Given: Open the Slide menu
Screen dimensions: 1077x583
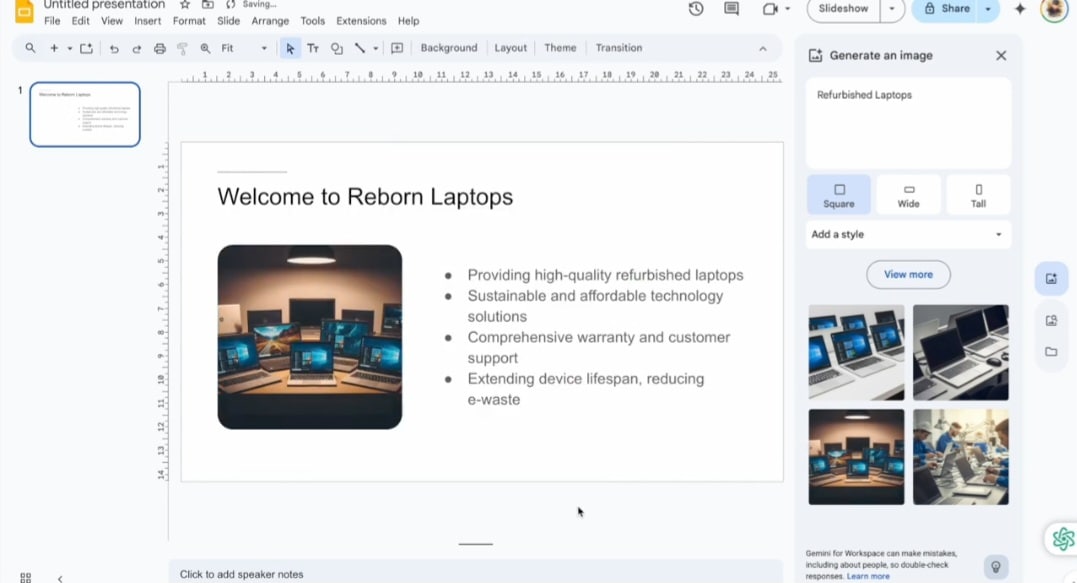Looking at the screenshot, I should [229, 21].
